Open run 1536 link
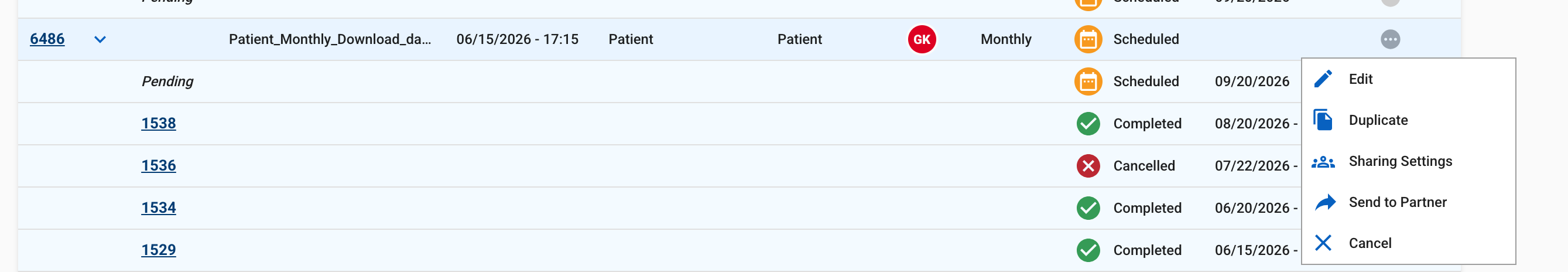 pyautogui.click(x=159, y=165)
